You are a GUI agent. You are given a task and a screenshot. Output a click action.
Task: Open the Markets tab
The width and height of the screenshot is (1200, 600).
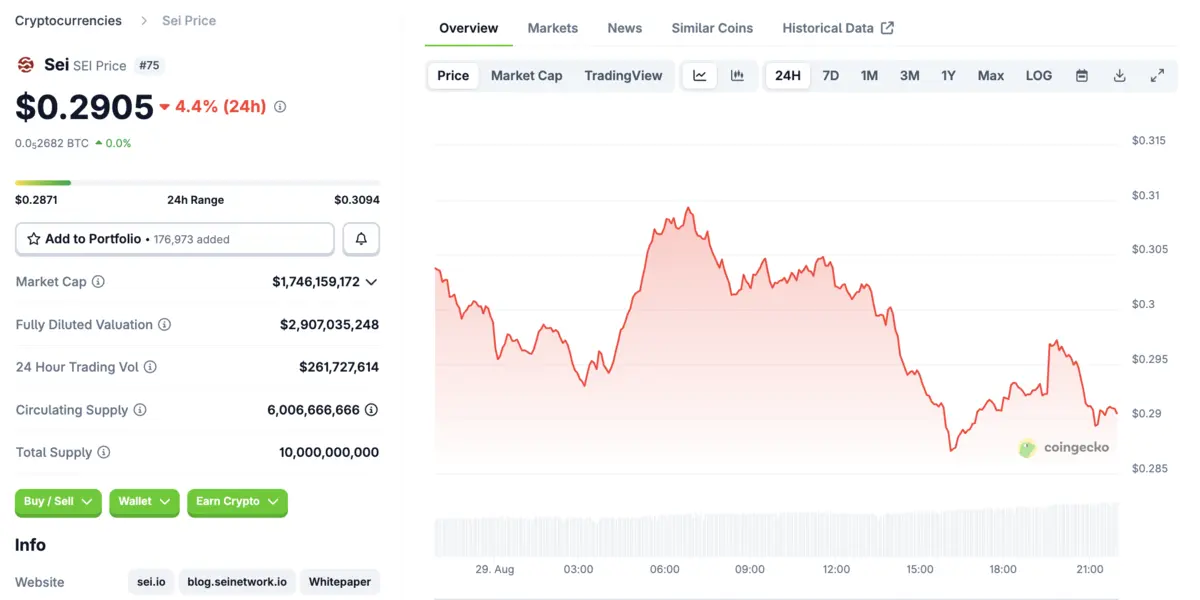point(552,28)
